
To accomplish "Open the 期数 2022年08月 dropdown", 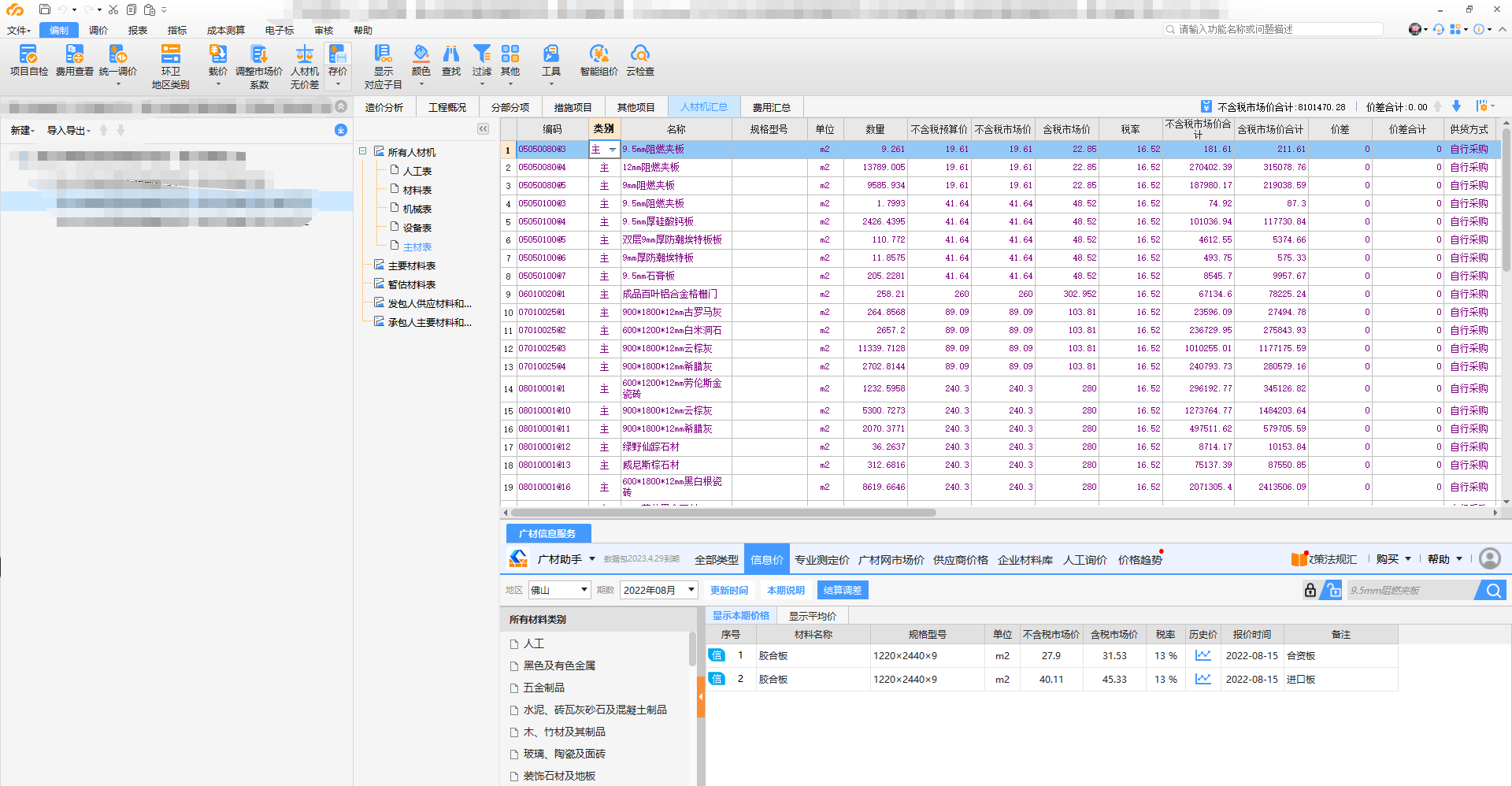I will tap(659, 590).
